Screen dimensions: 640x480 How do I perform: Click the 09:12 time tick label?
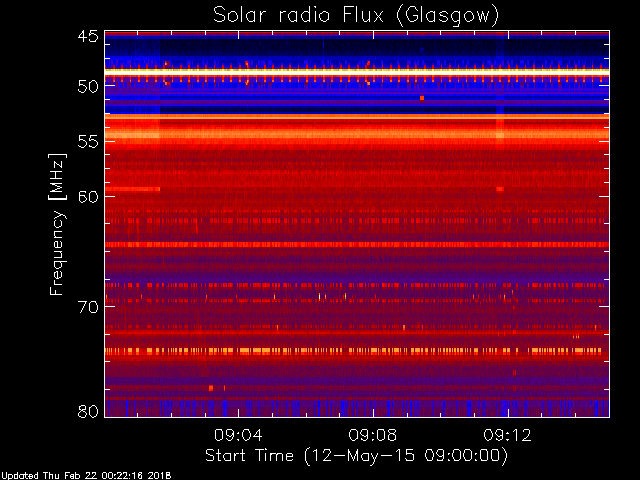pos(507,435)
